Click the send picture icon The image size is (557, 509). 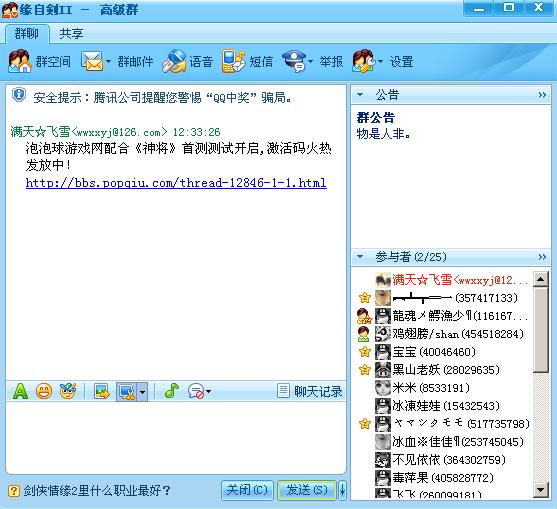click(102, 391)
